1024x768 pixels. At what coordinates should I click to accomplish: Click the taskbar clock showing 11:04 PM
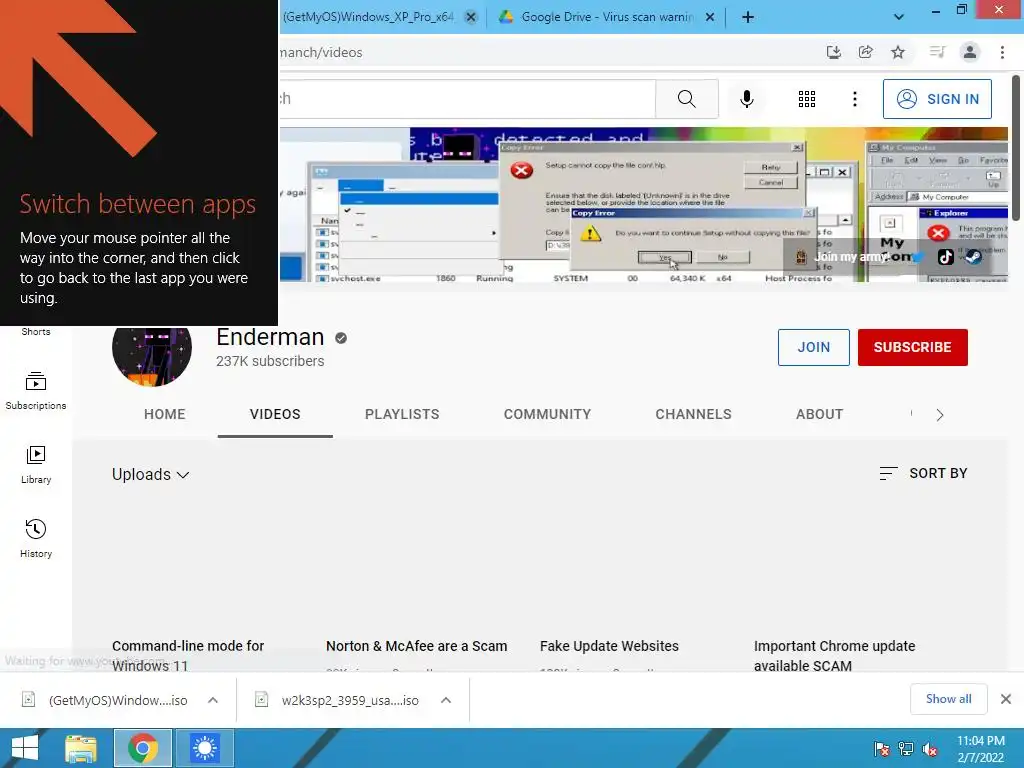(980, 749)
